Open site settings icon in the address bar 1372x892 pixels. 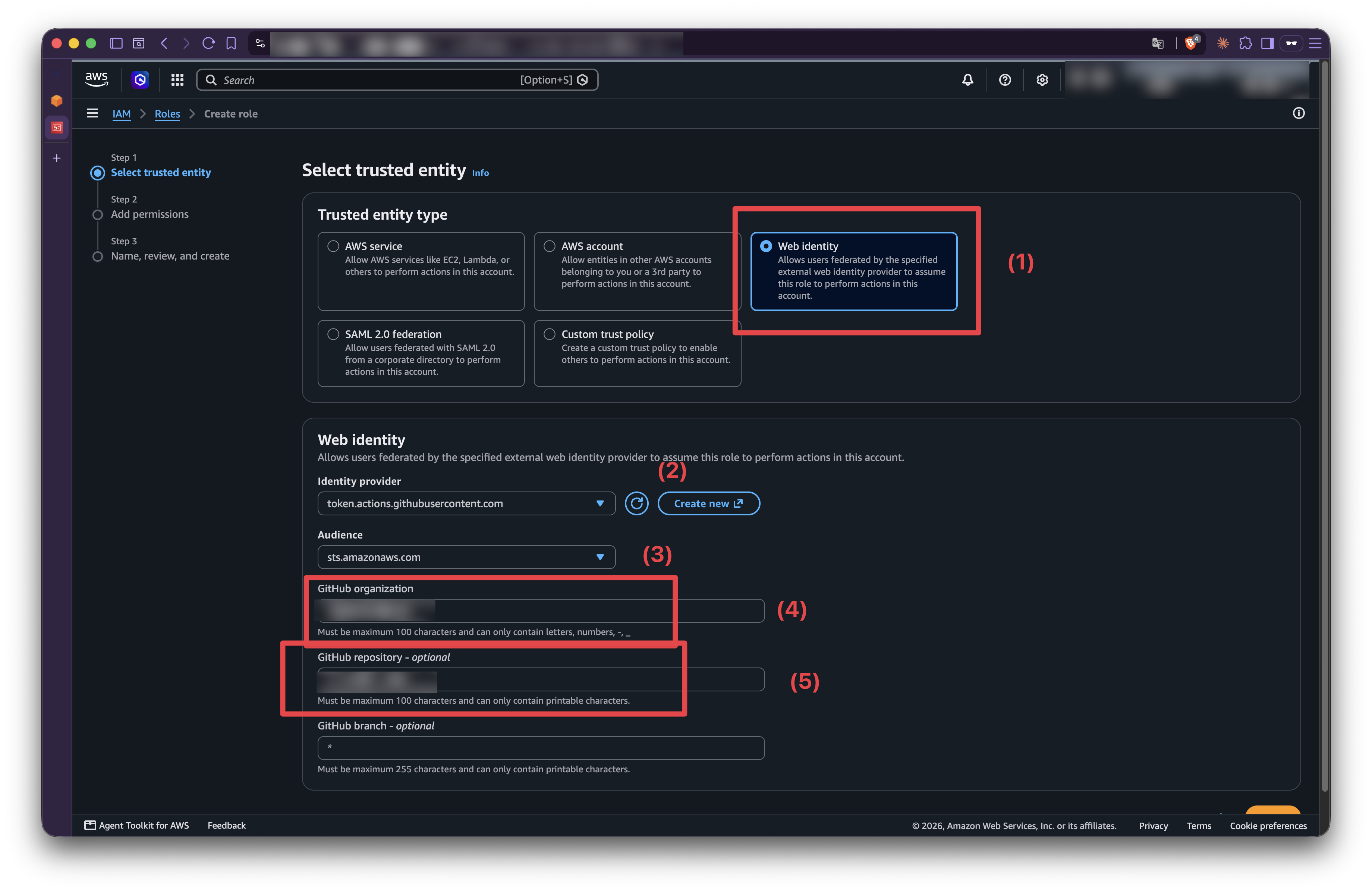pyautogui.click(x=260, y=43)
